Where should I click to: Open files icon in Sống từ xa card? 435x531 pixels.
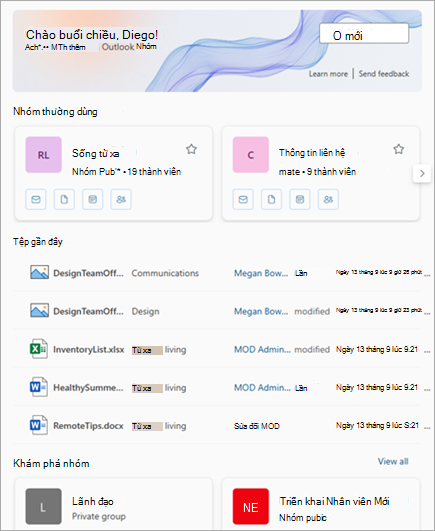tap(64, 199)
